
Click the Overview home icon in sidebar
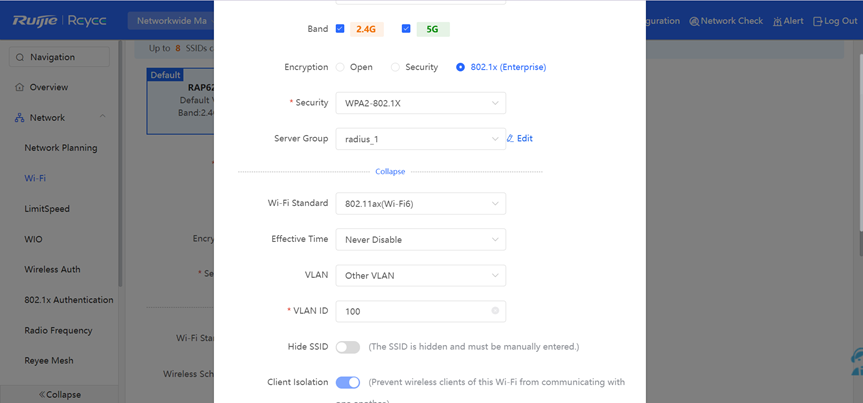click(x=20, y=87)
